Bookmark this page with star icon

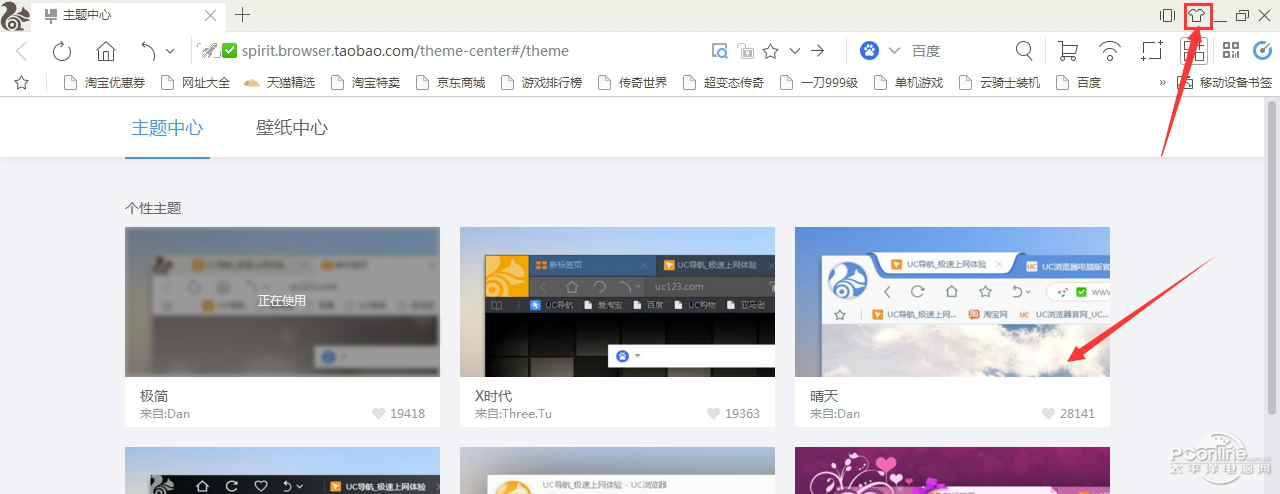771,51
